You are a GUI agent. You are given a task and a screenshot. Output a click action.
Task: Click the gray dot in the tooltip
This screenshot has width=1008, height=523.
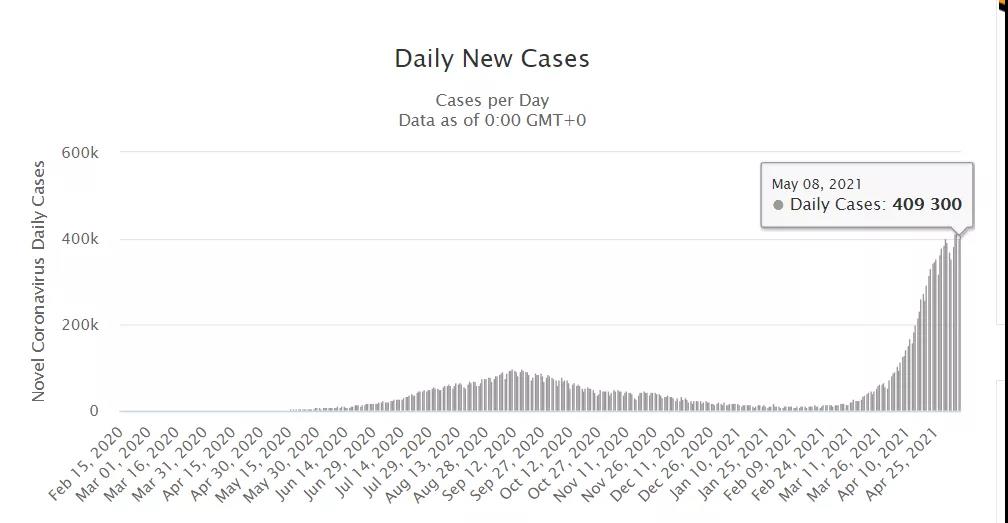click(778, 205)
